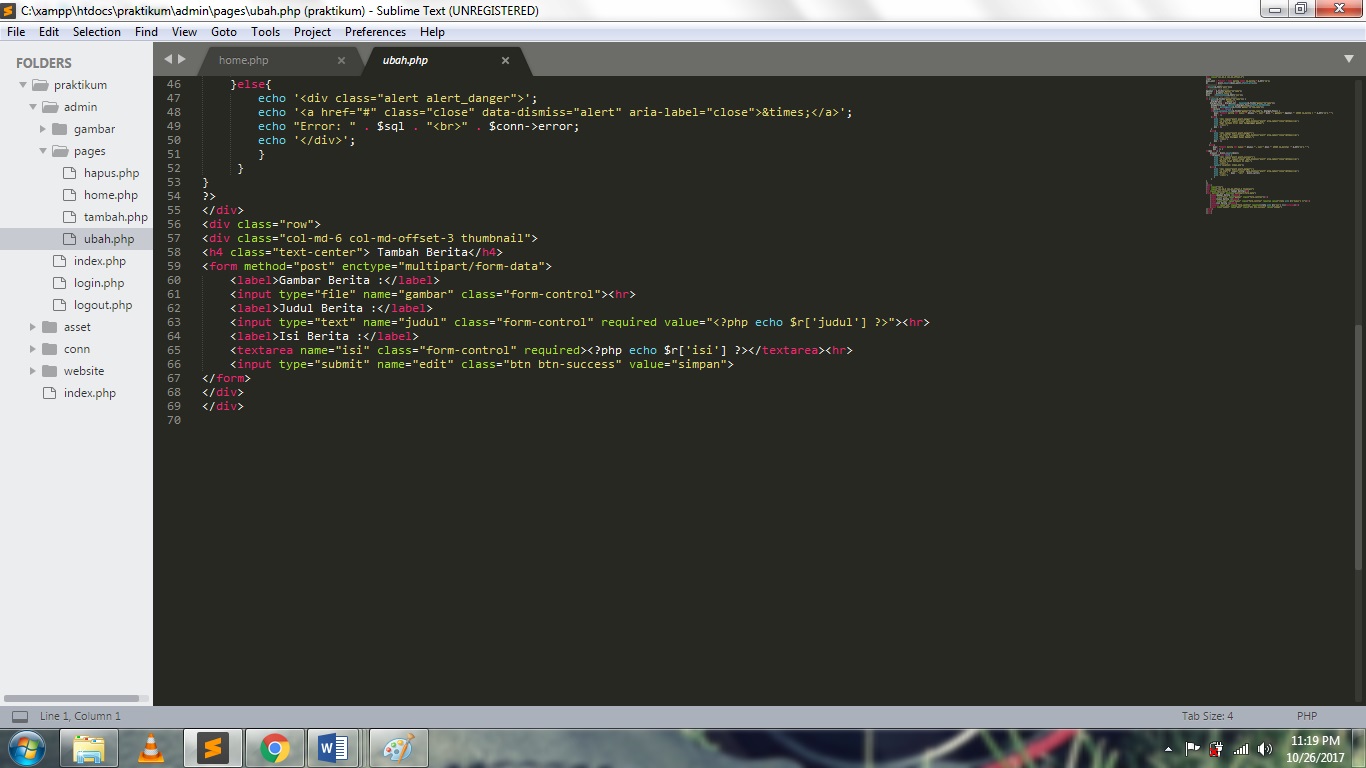
Task: Close the ubah.php tab
Action: click(505, 60)
